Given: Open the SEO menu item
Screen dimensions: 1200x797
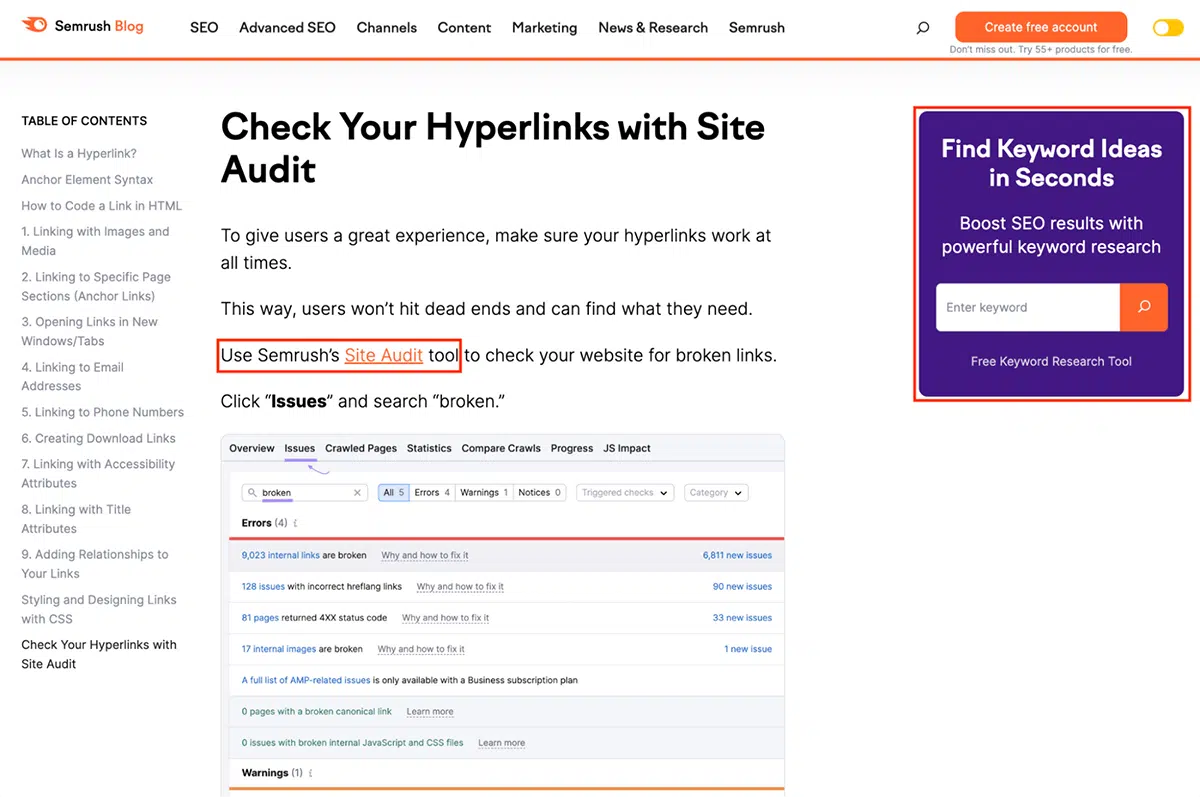Looking at the screenshot, I should 204,28.
